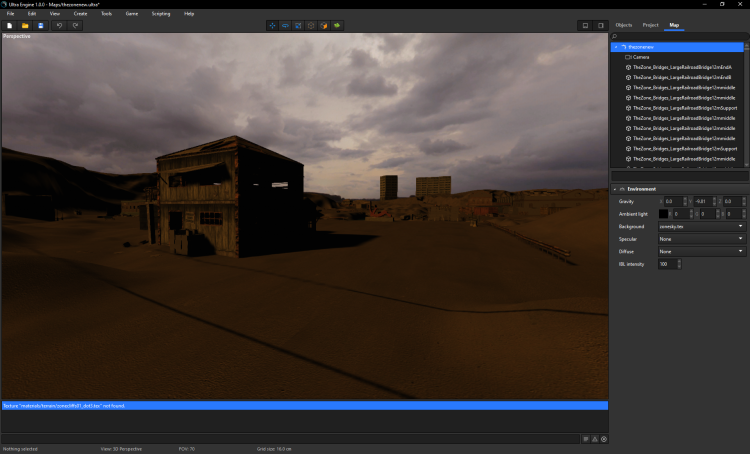Screen dimensions: 750x454
Task: Click the single viewport layout icon
Action: (x=585, y=25)
